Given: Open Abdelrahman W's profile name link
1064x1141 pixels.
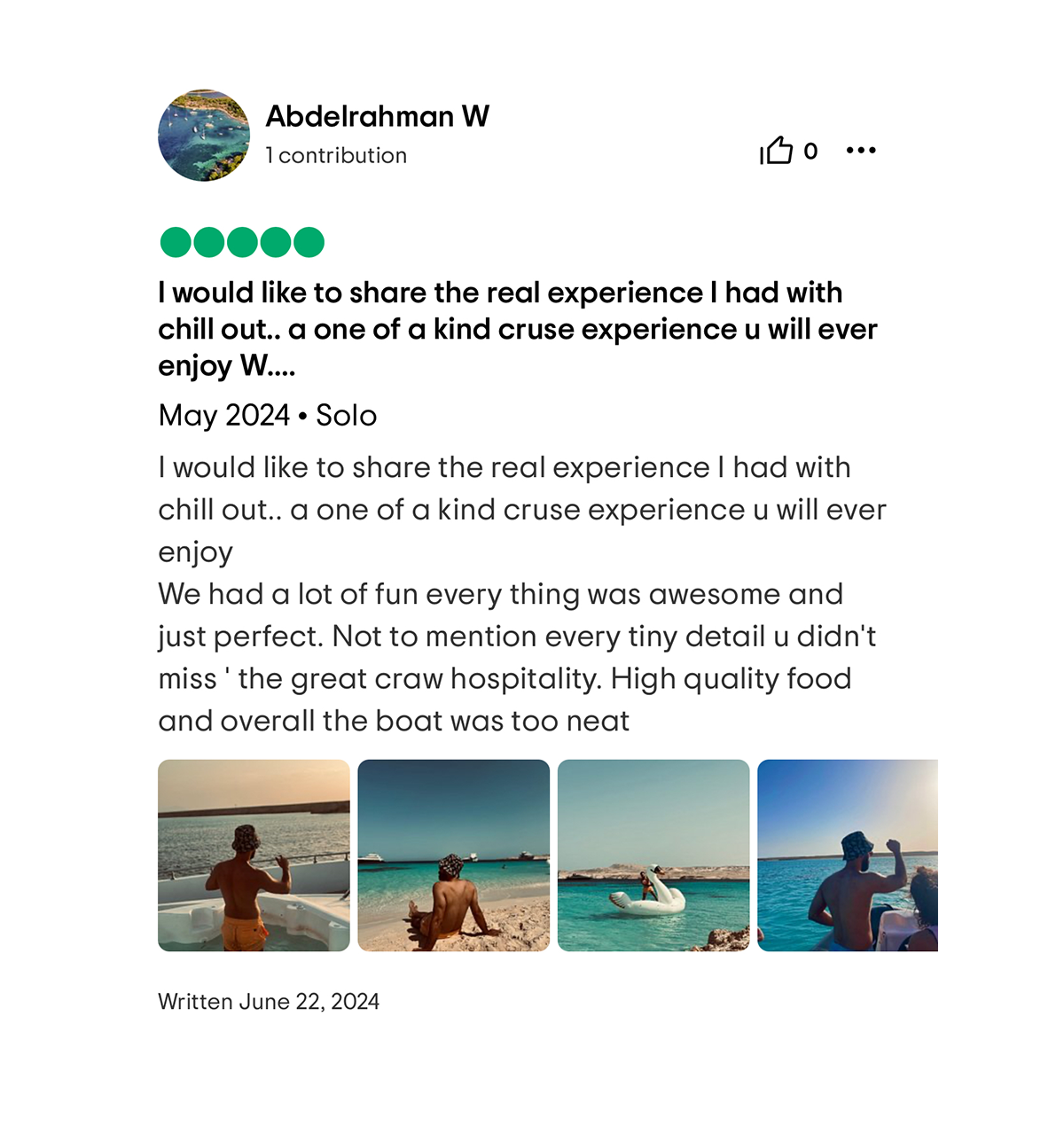Looking at the screenshot, I should click(x=377, y=116).
